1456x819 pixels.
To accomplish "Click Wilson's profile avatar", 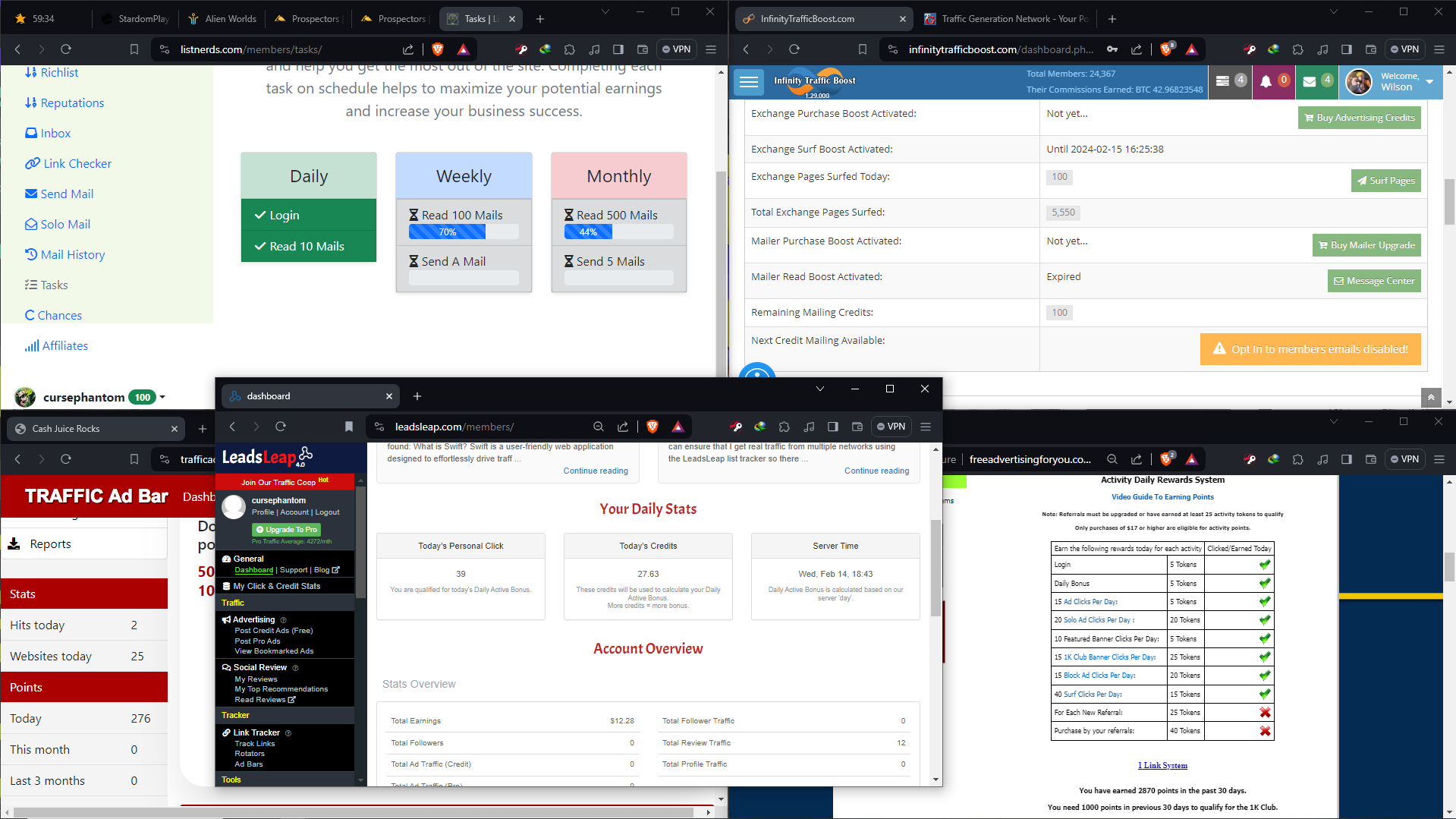I will coord(1358,81).
